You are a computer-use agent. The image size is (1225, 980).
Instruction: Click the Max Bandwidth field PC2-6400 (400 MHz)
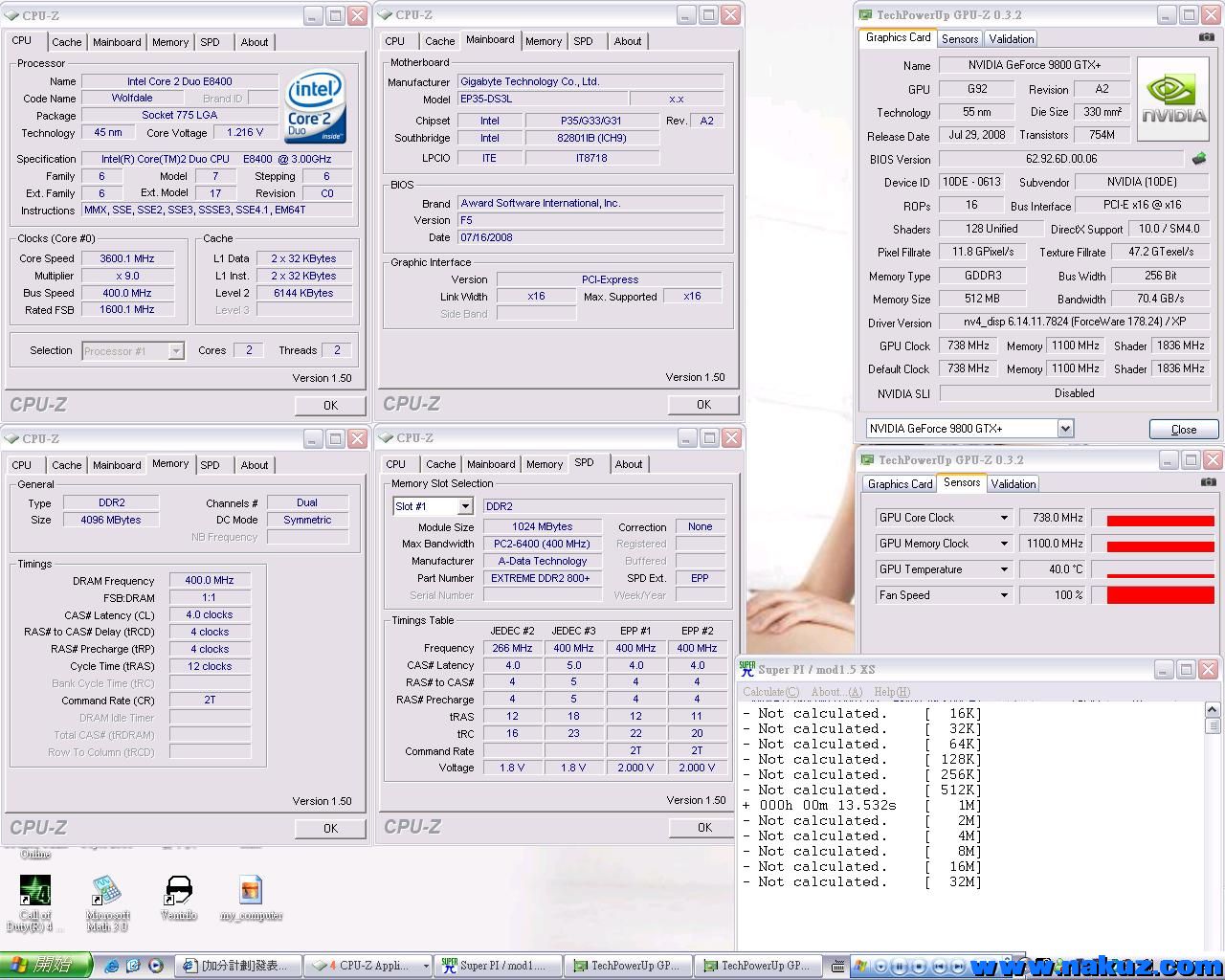pos(541,545)
